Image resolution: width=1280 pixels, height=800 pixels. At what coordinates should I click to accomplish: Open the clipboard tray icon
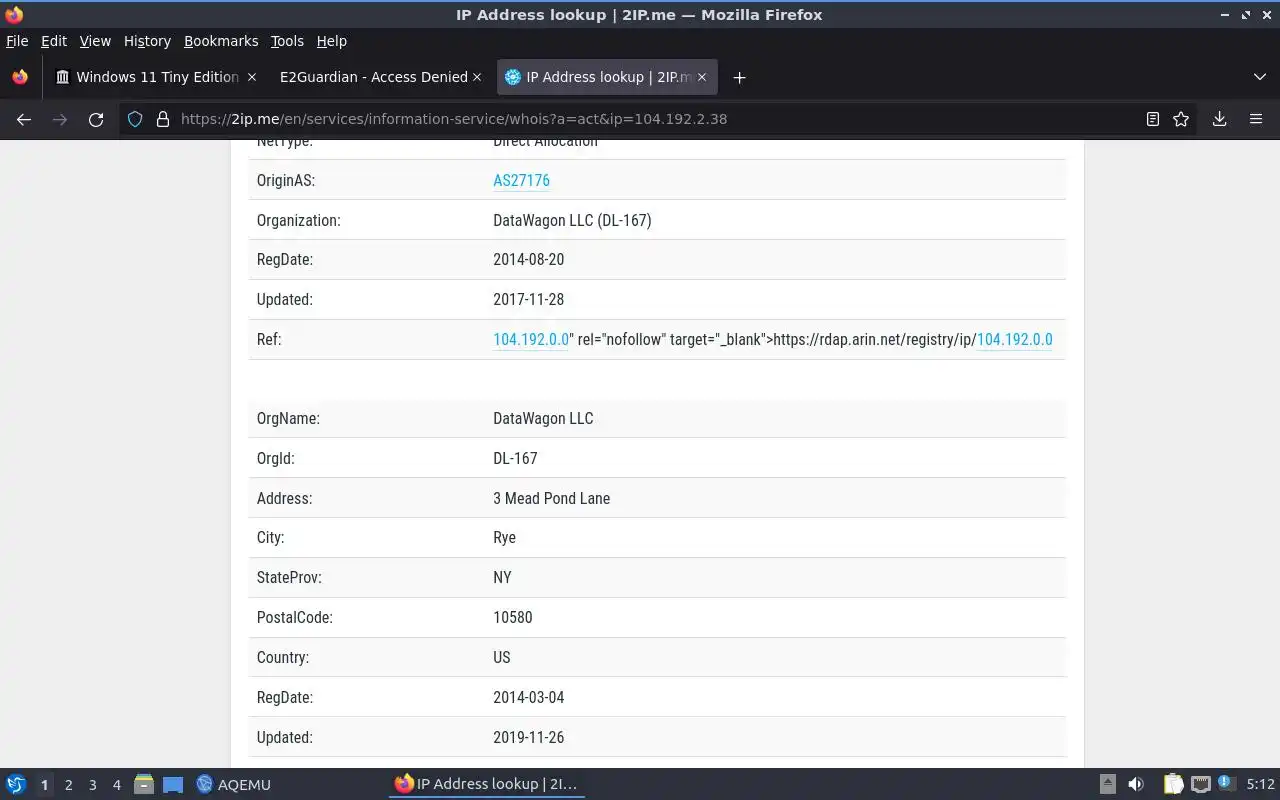(1174, 784)
